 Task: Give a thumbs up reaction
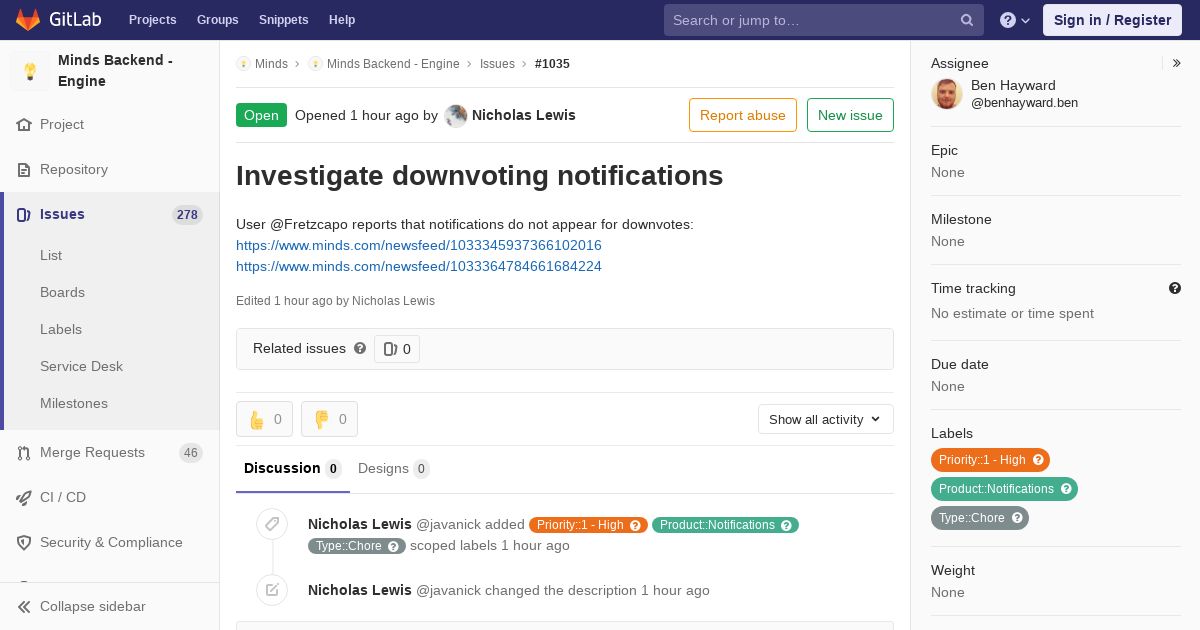pos(264,419)
